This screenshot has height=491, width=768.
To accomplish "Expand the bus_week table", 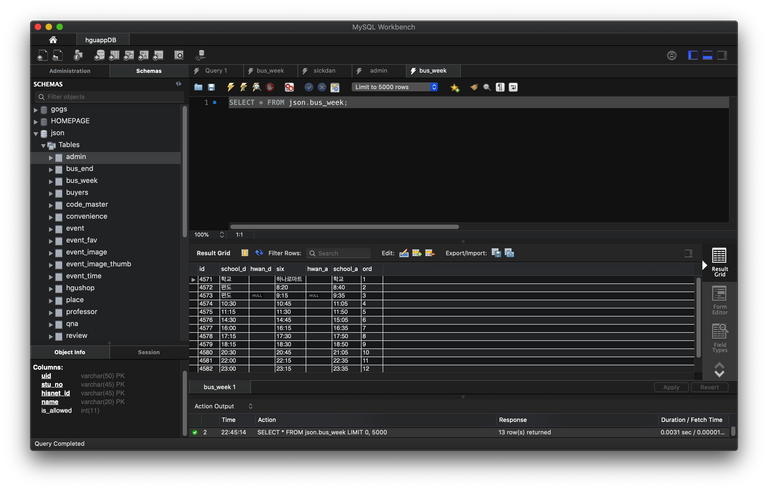I will point(50,181).
